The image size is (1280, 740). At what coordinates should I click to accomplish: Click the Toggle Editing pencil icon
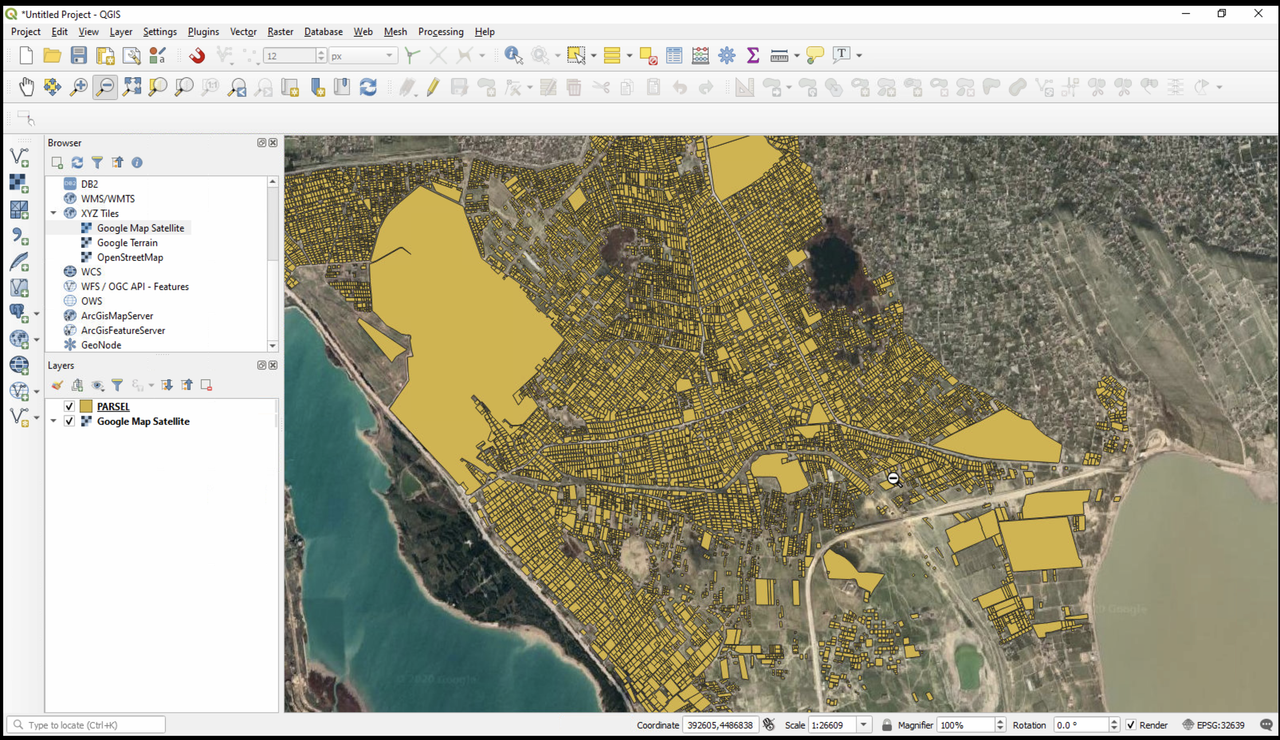(x=432, y=88)
